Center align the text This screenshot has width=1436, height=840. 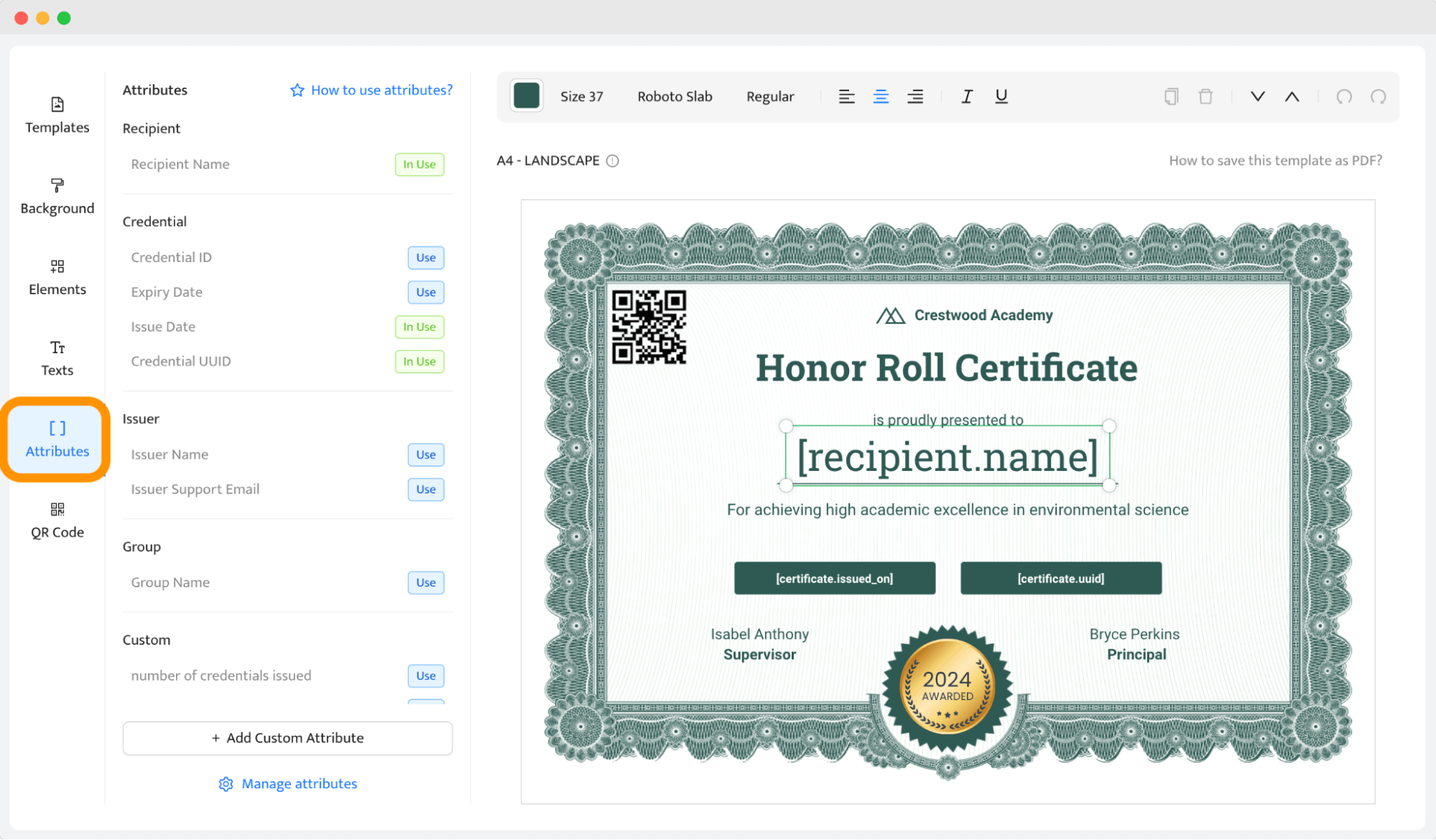click(x=881, y=96)
